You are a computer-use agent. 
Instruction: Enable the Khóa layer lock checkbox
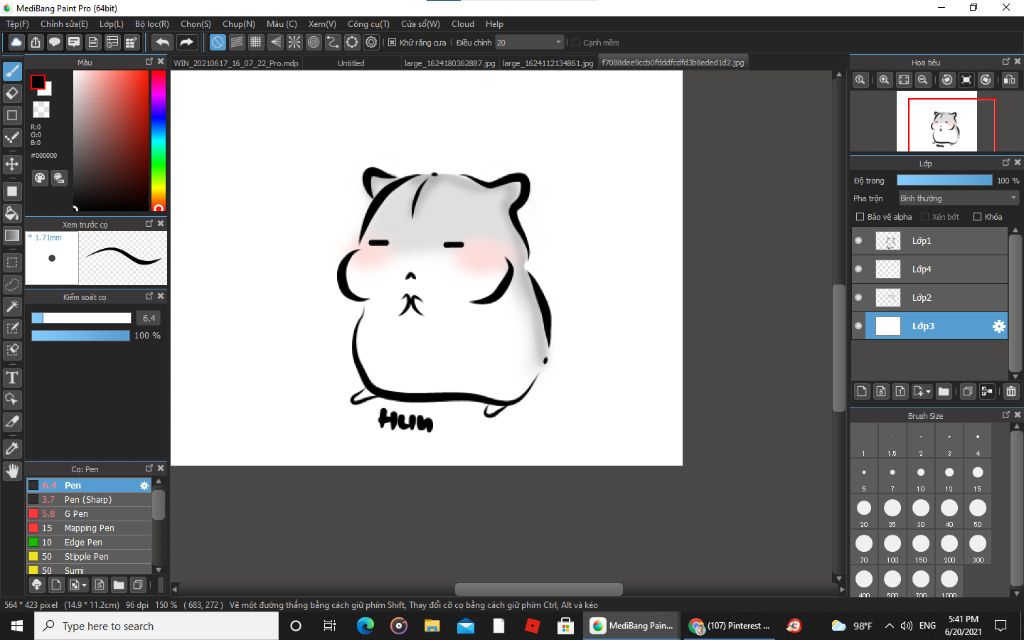coord(977,217)
